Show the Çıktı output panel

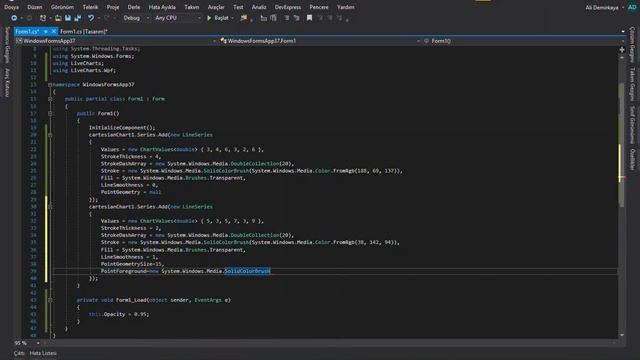(x=19, y=353)
